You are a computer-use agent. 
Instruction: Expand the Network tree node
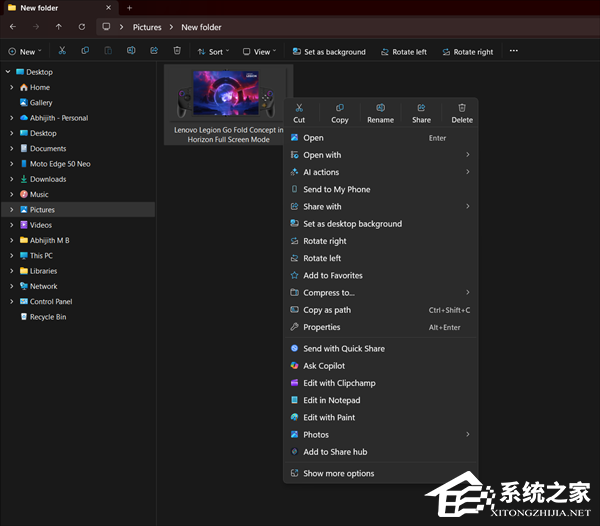(11, 286)
